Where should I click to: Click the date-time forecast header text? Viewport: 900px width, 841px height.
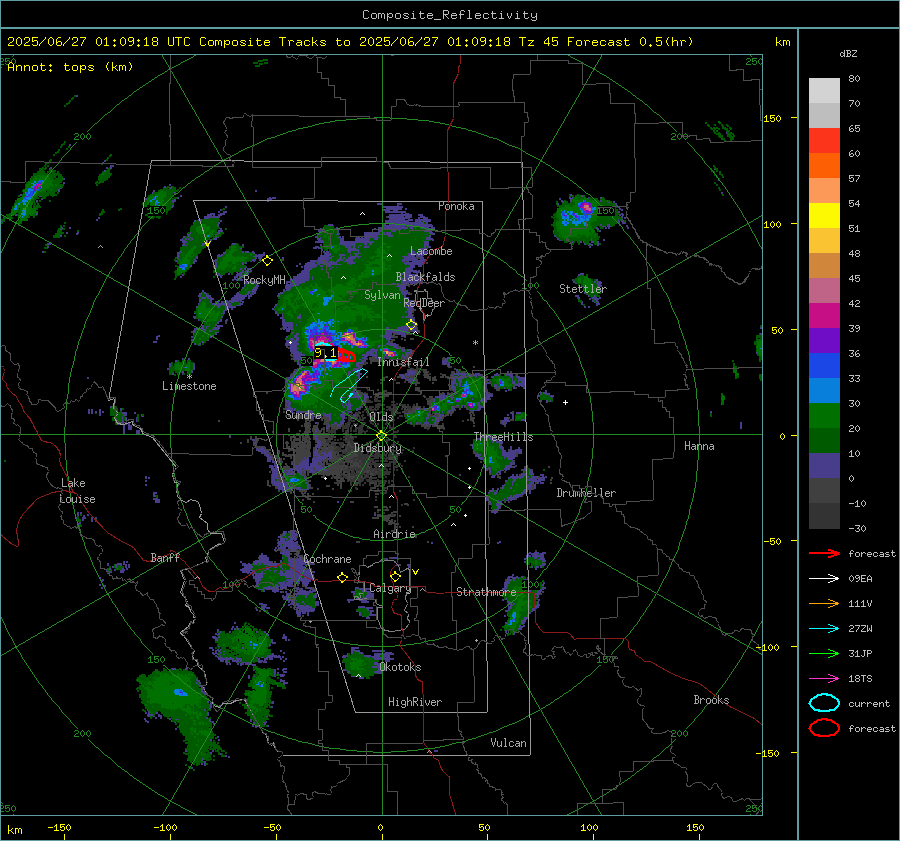point(350,42)
